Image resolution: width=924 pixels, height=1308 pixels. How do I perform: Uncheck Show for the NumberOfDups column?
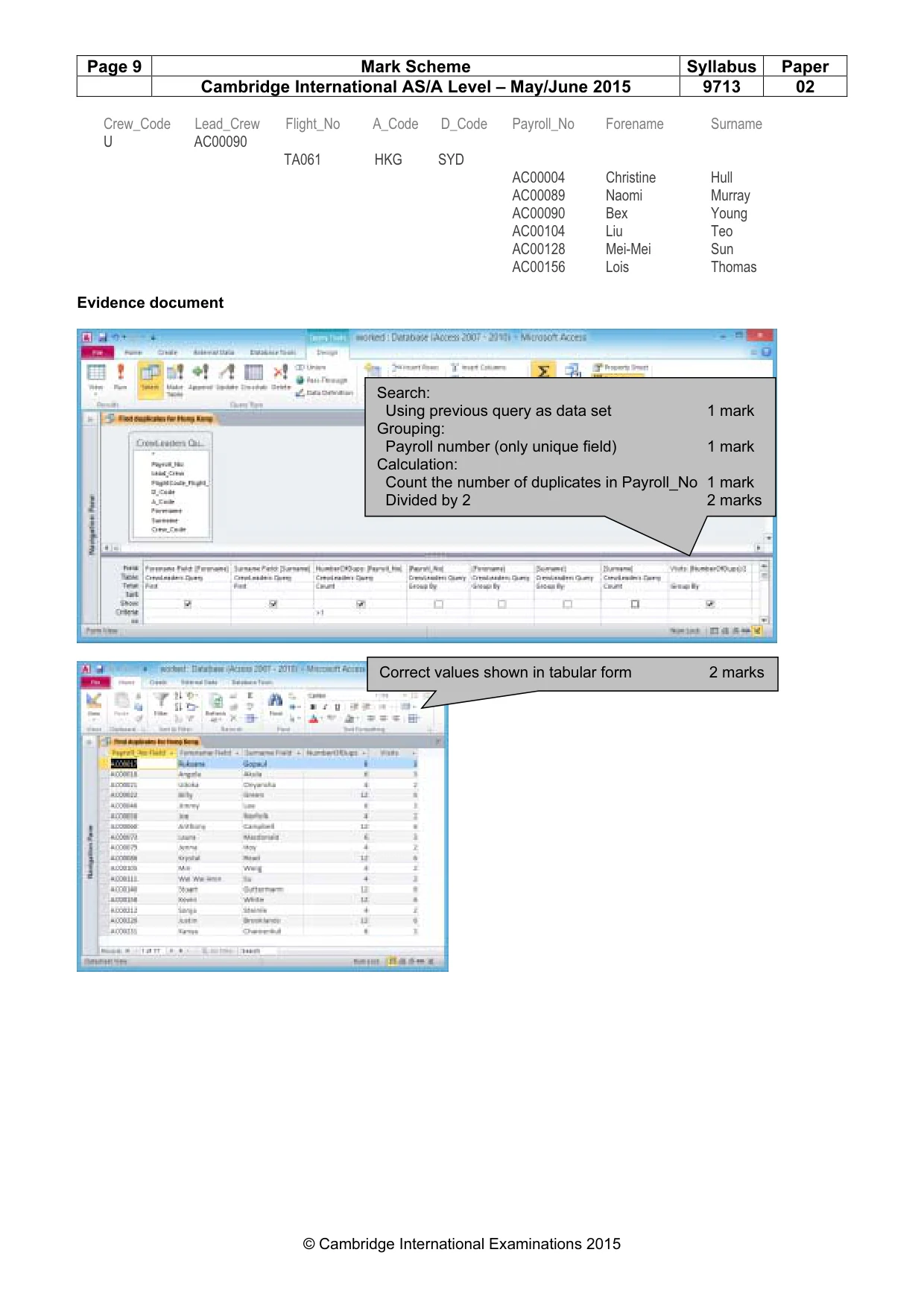361,604
